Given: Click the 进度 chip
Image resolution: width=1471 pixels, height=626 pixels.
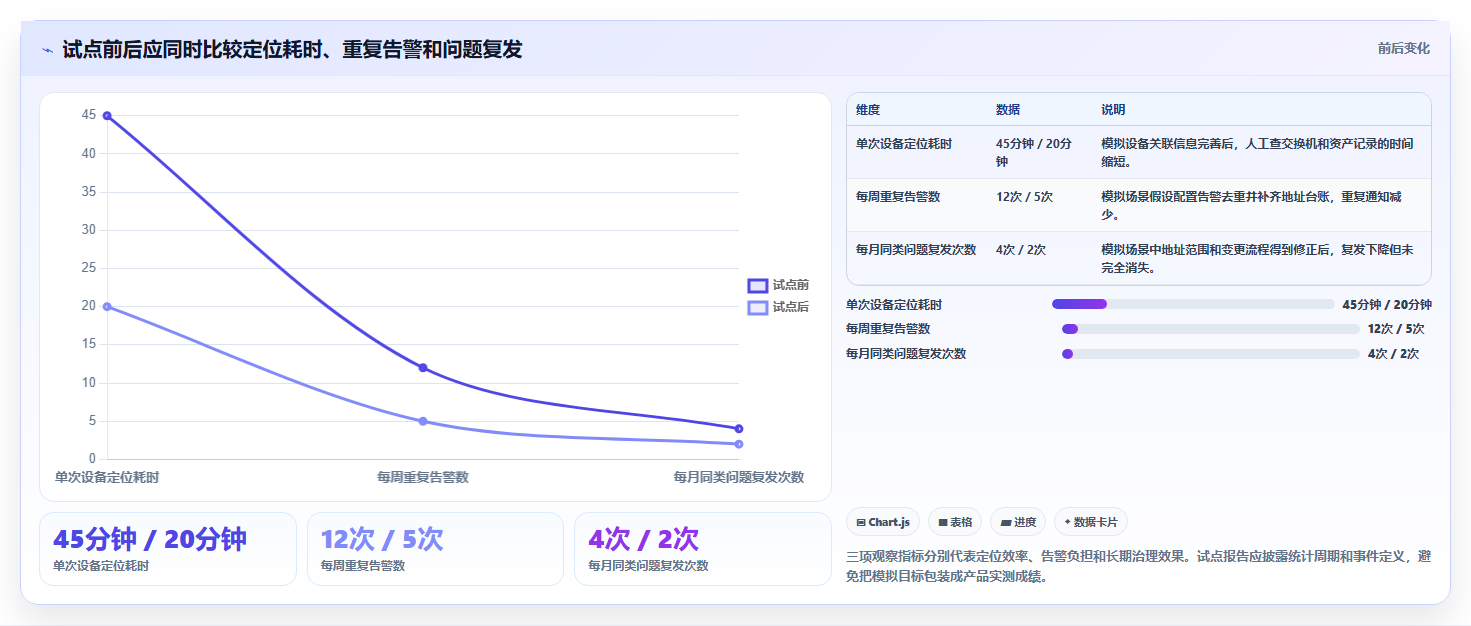Looking at the screenshot, I should (x=1018, y=522).
